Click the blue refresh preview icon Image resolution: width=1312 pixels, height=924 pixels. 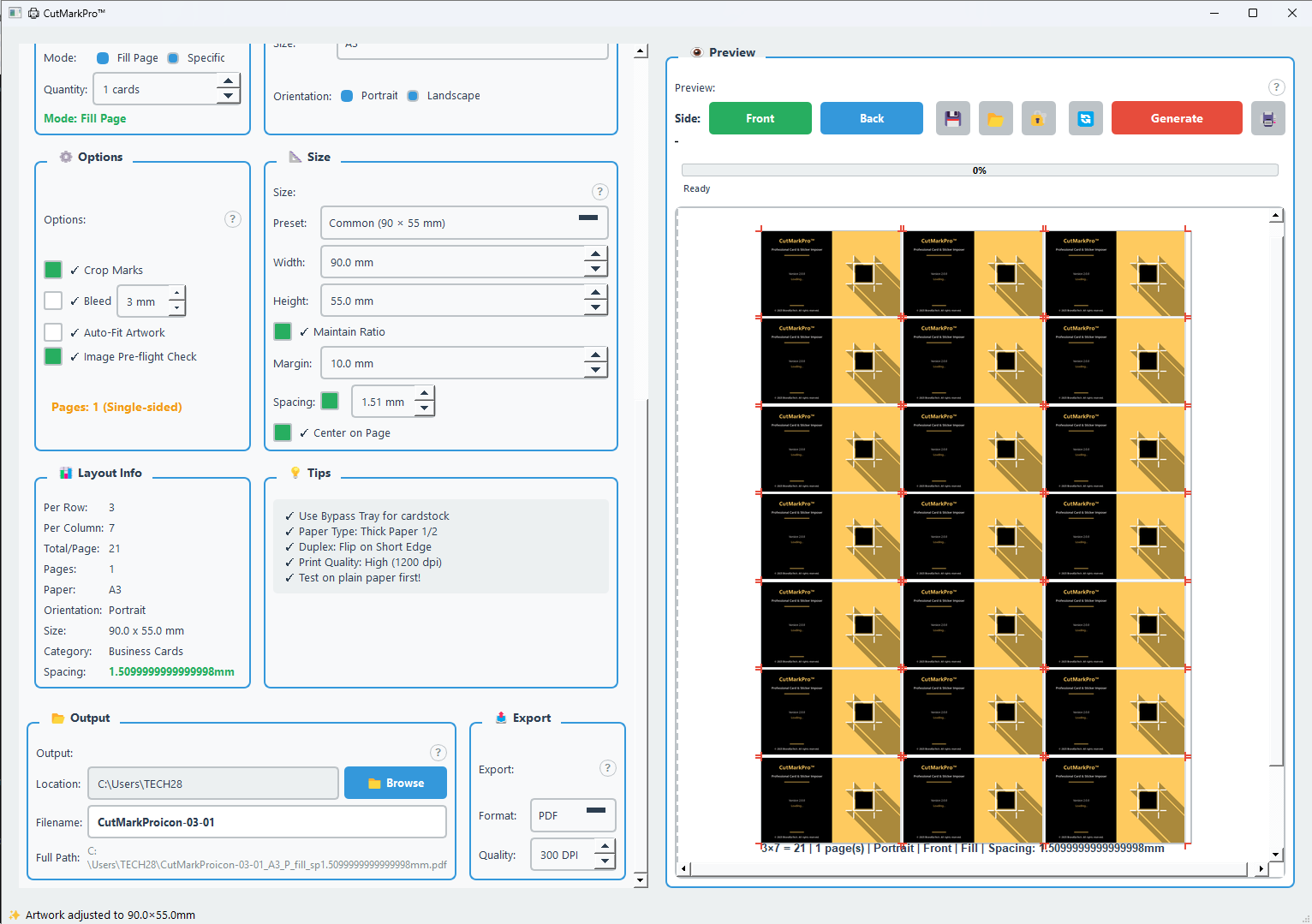(x=1085, y=119)
